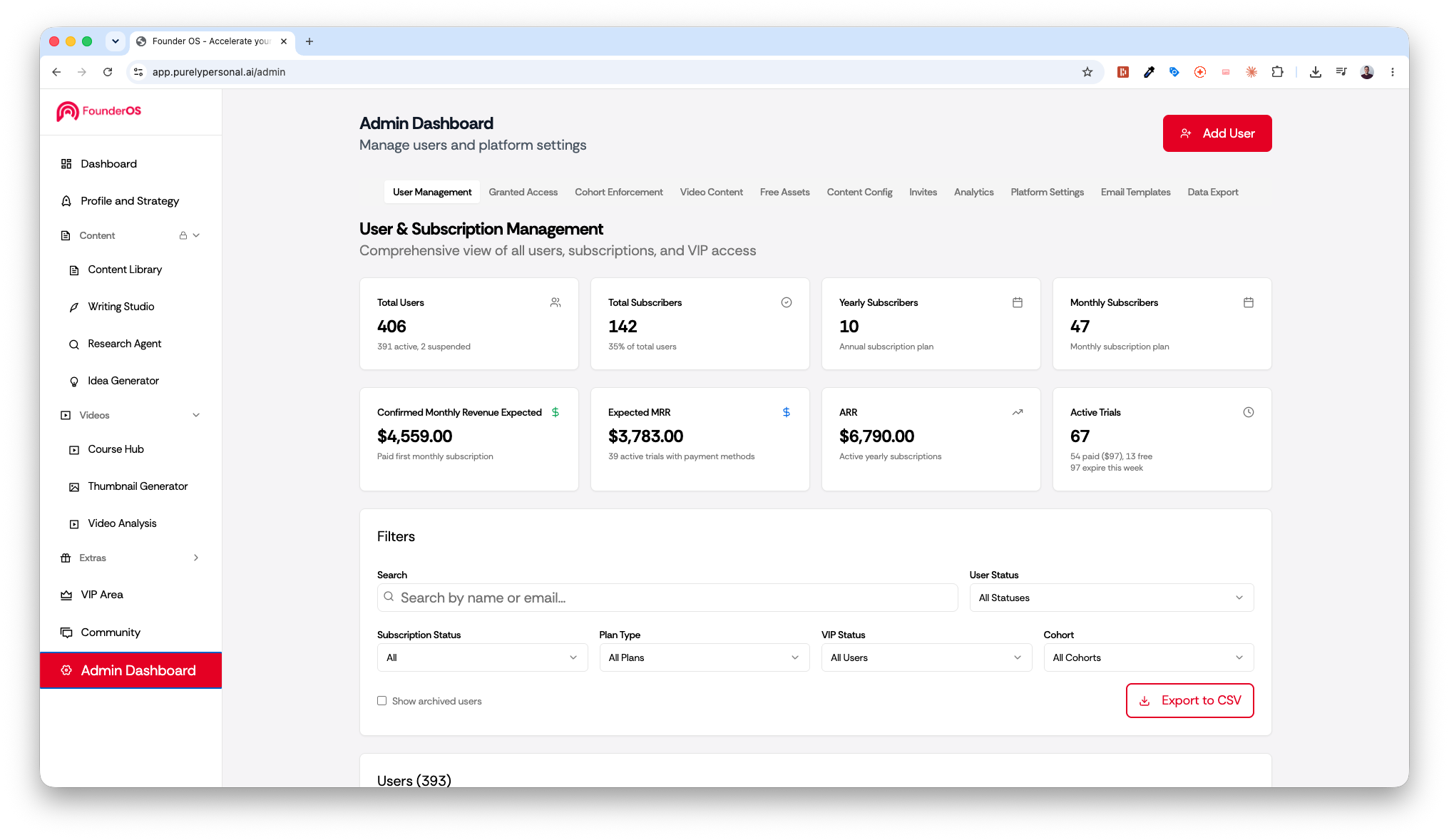Image resolution: width=1449 pixels, height=840 pixels.
Task: Open the Chrome three-dot menu
Action: [1393, 72]
